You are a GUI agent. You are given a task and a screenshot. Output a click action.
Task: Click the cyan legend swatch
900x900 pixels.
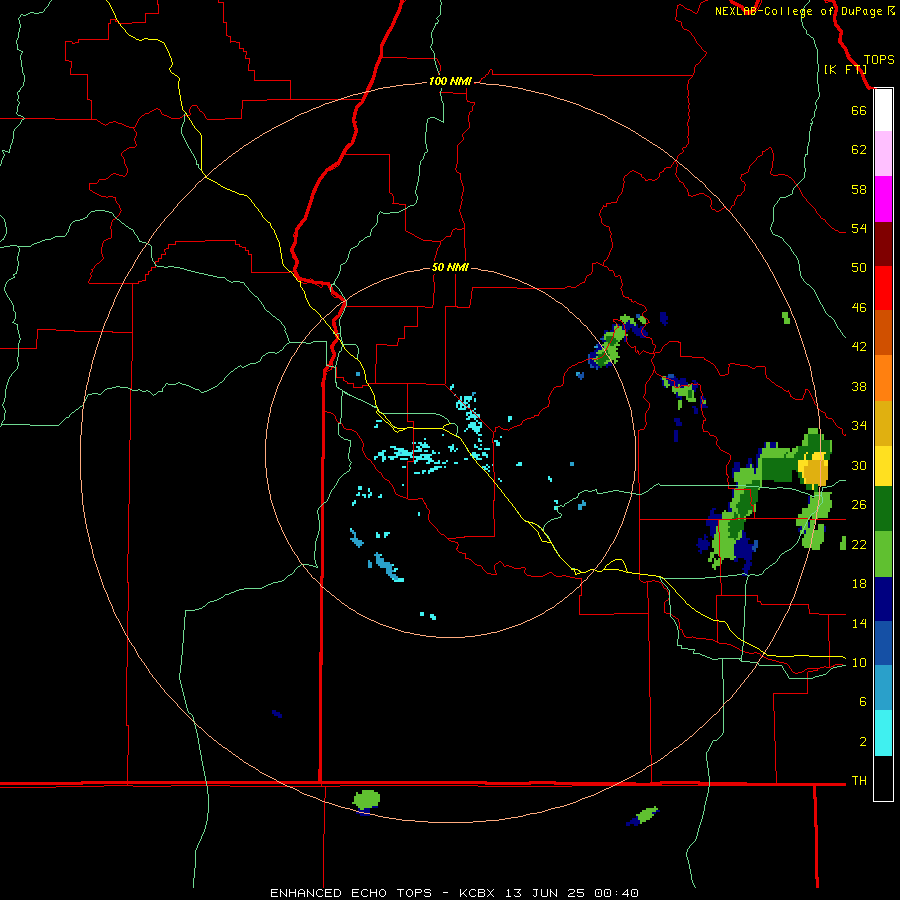coord(883,733)
